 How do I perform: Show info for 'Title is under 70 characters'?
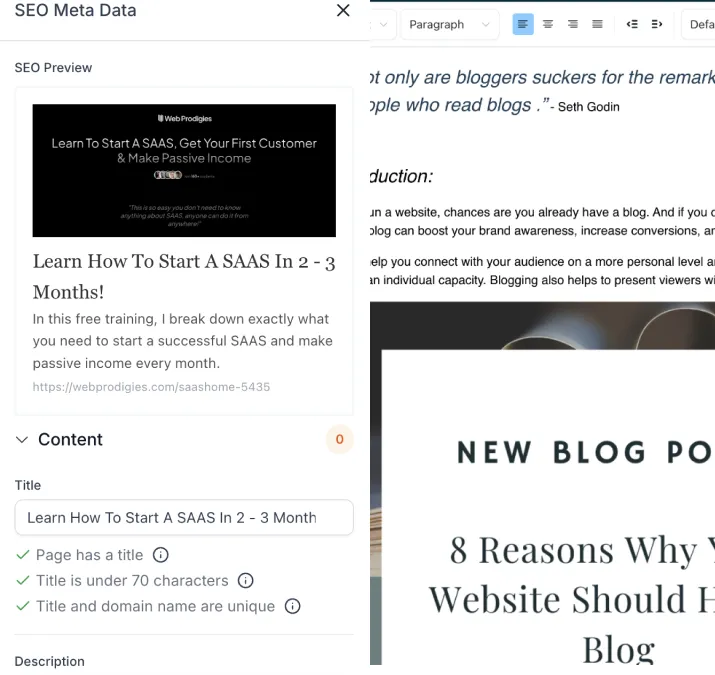click(x=245, y=580)
